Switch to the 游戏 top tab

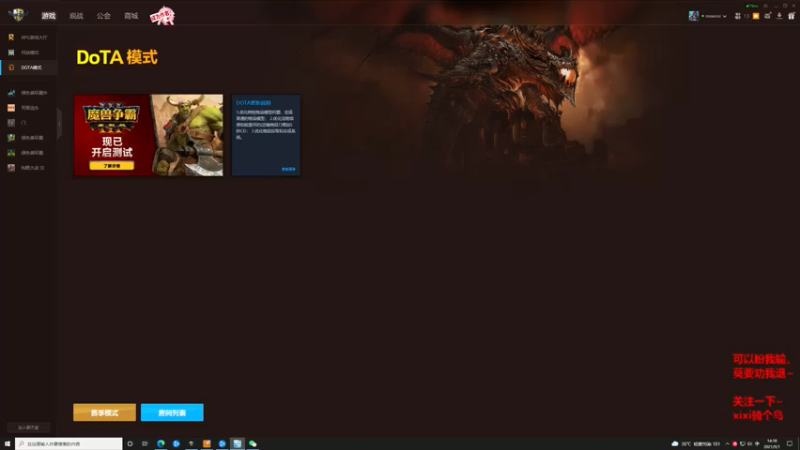[x=48, y=16]
